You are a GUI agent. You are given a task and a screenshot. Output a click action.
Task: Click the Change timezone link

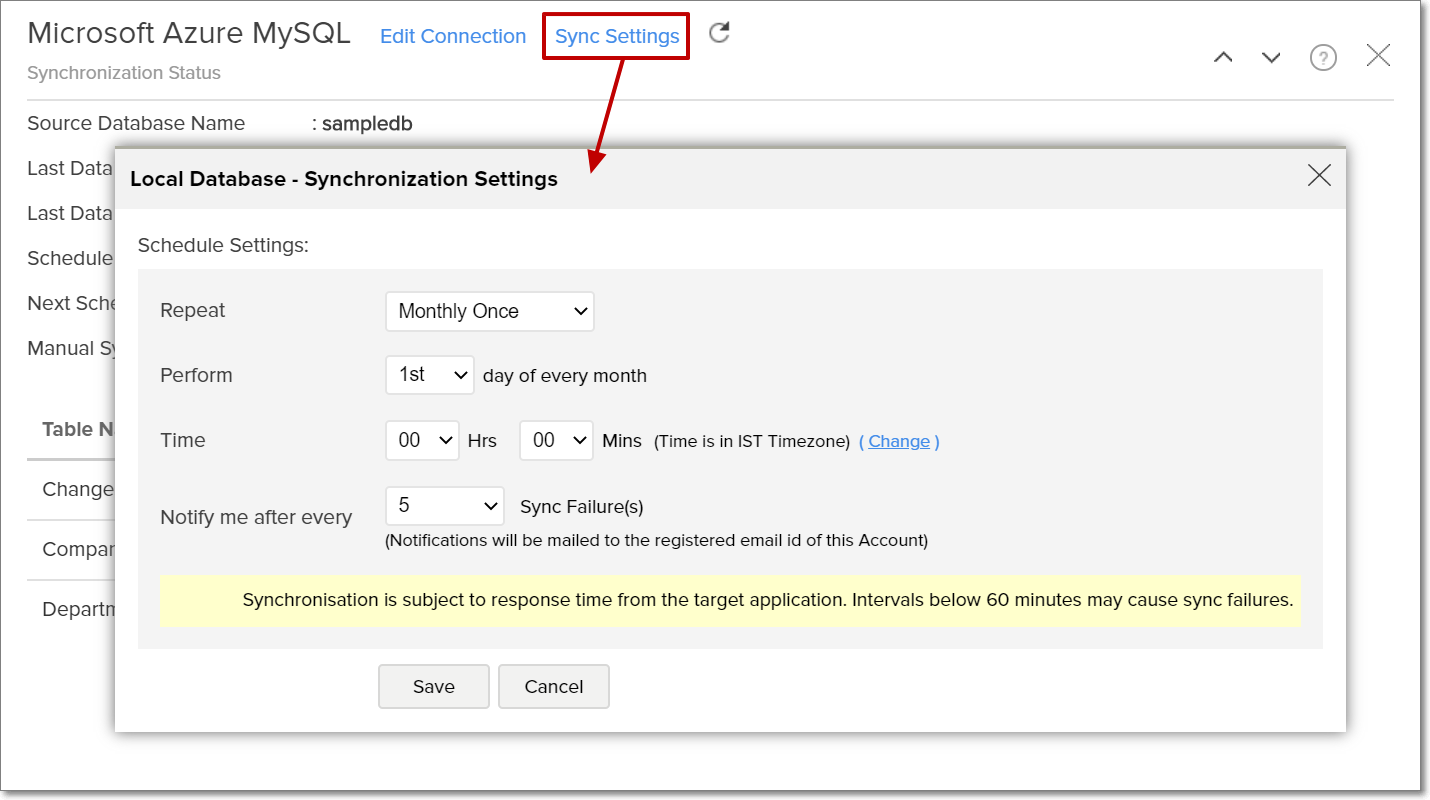tap(898, 441)
